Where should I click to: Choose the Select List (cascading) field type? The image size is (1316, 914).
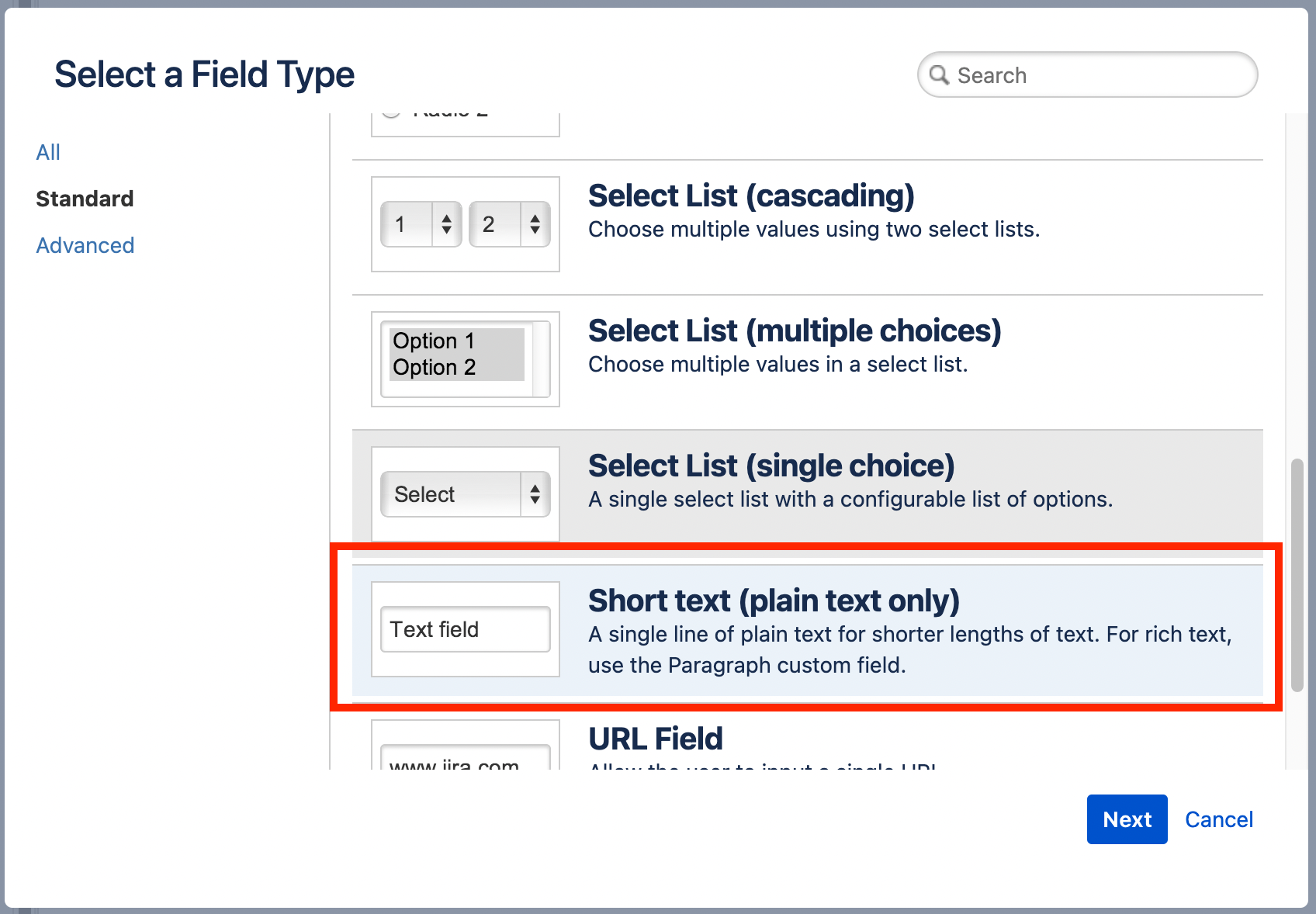pos(751,195)
